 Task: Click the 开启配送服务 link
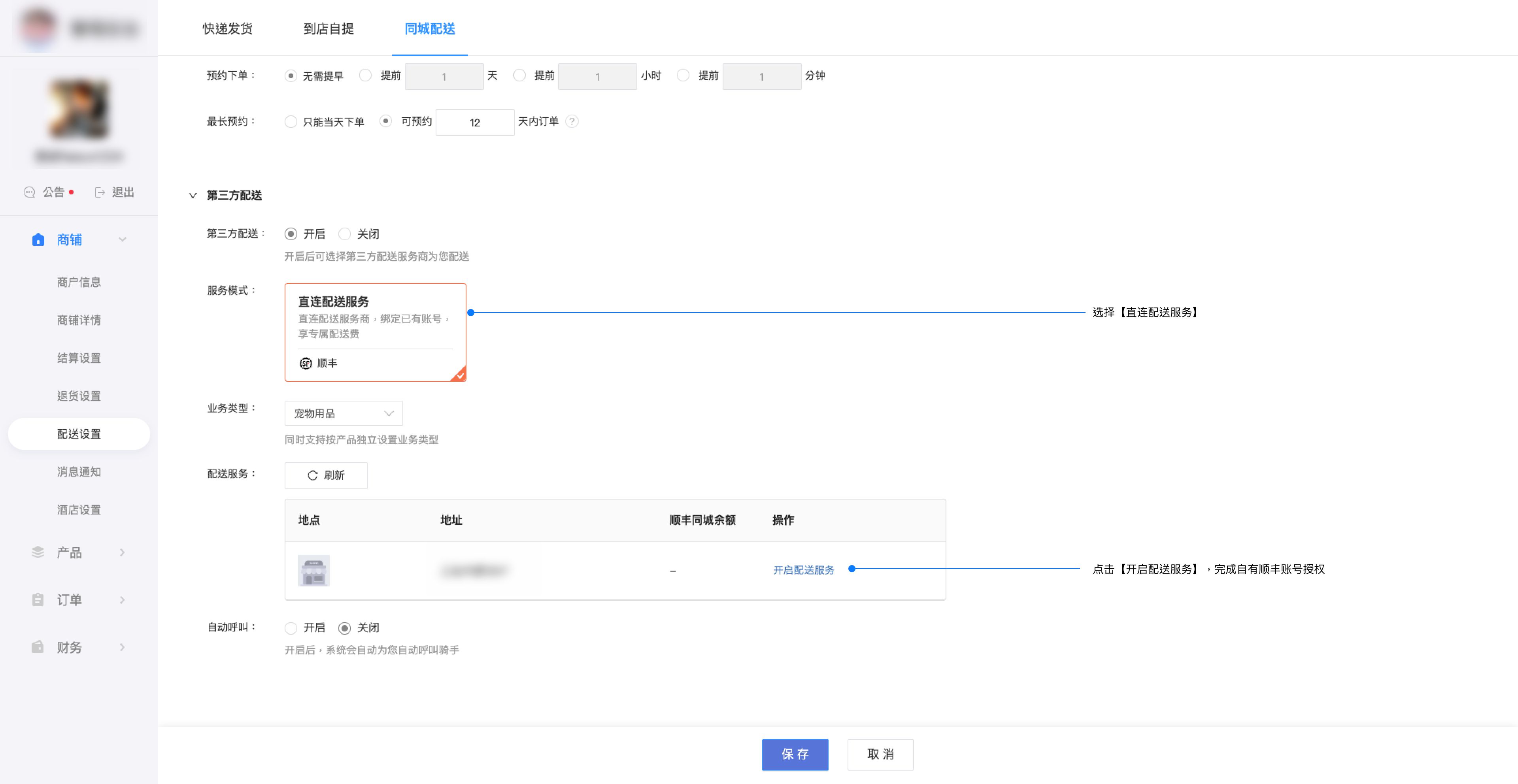803,569
